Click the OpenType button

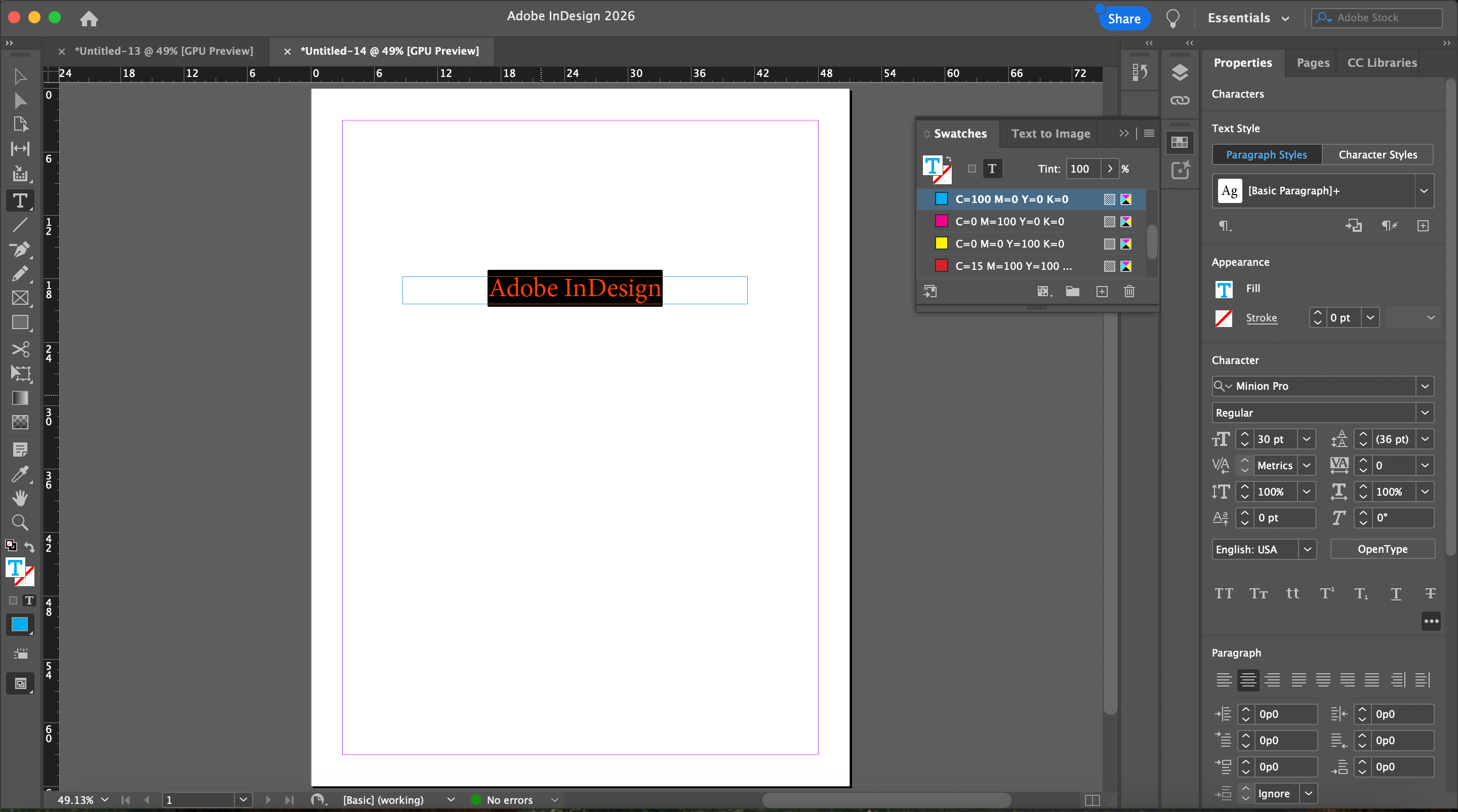coord(1382,549)
